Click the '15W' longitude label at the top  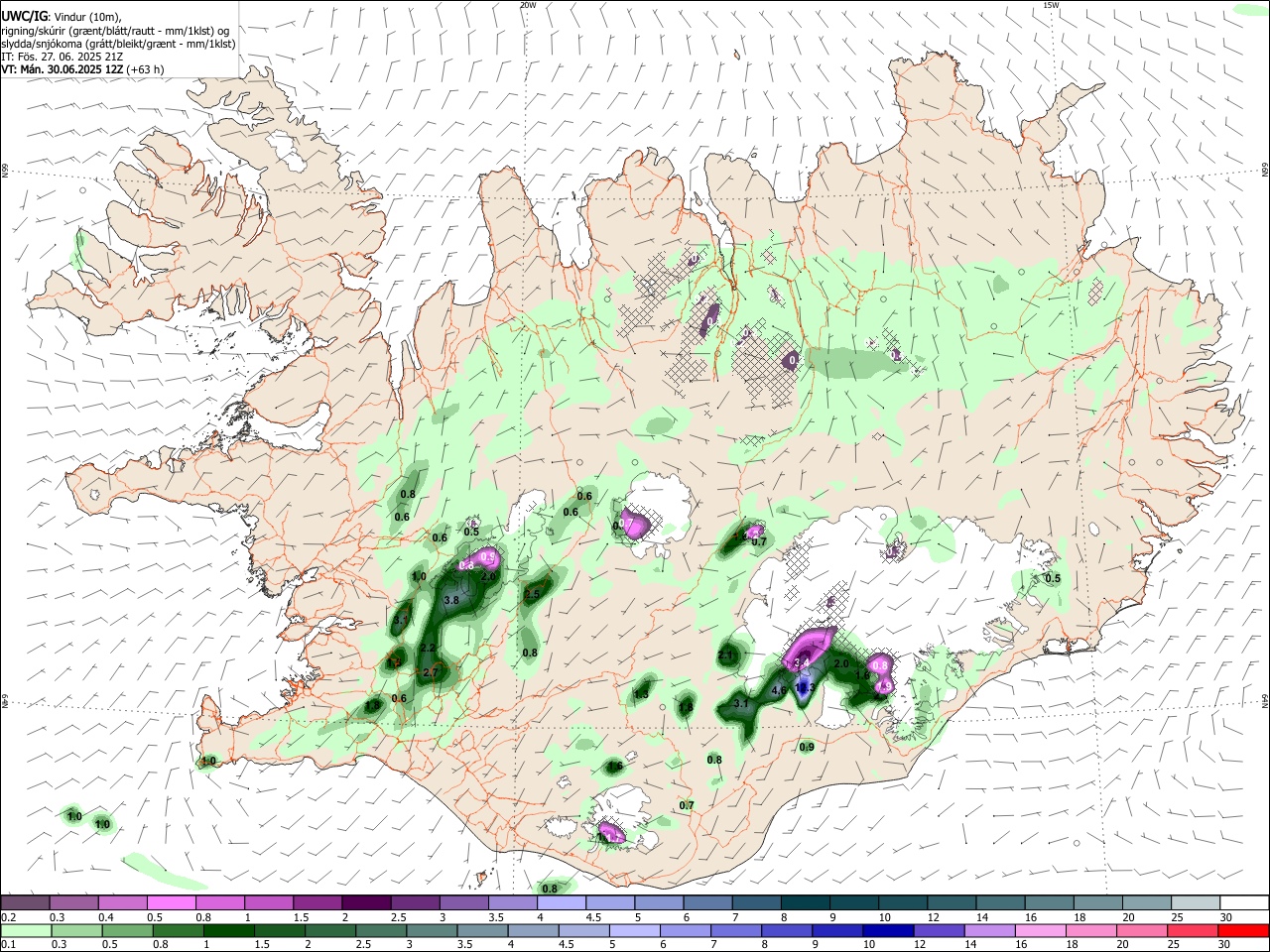[1051, 5]
